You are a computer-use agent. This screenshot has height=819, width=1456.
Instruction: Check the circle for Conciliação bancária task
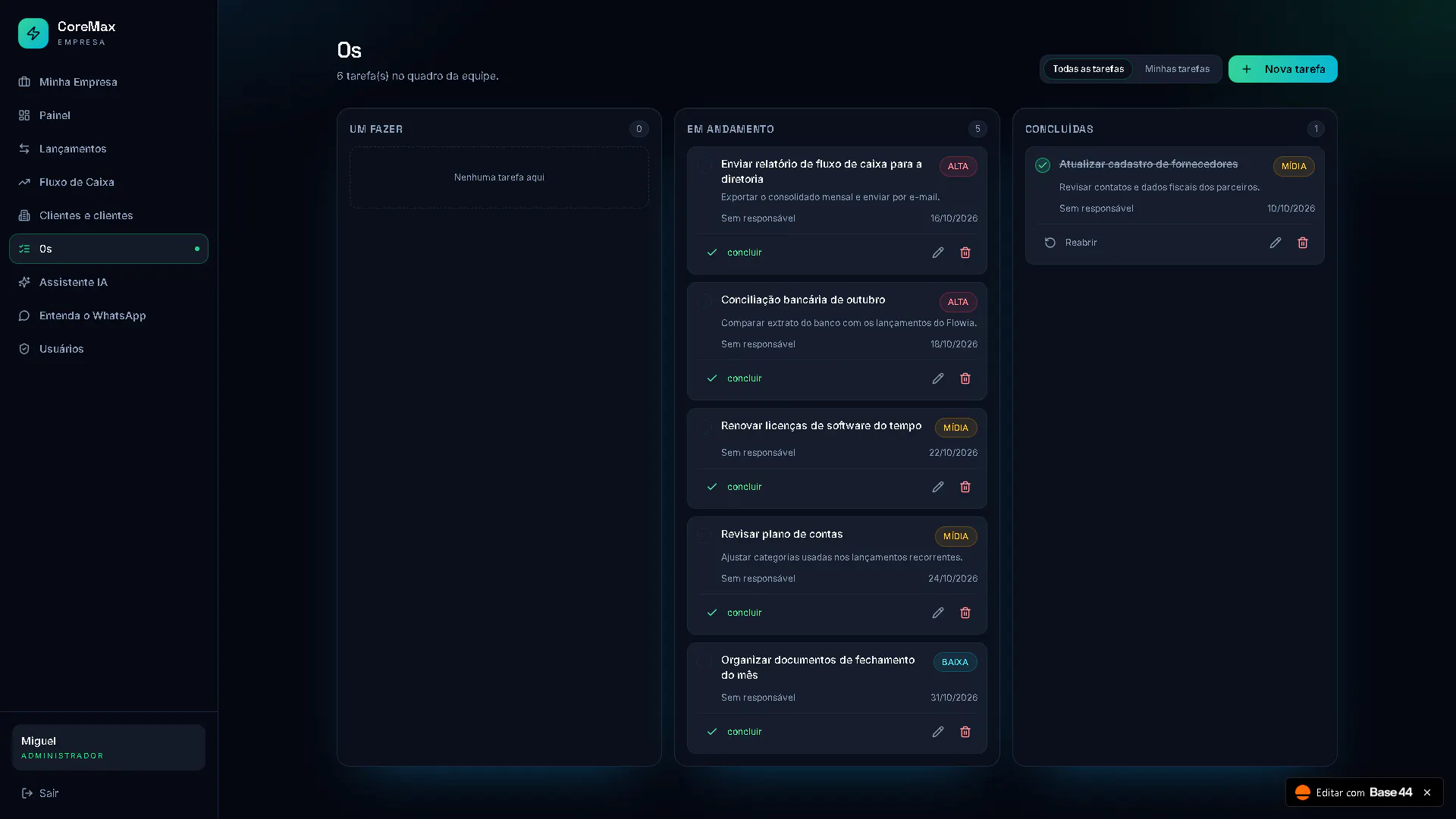tap(704, 301)
